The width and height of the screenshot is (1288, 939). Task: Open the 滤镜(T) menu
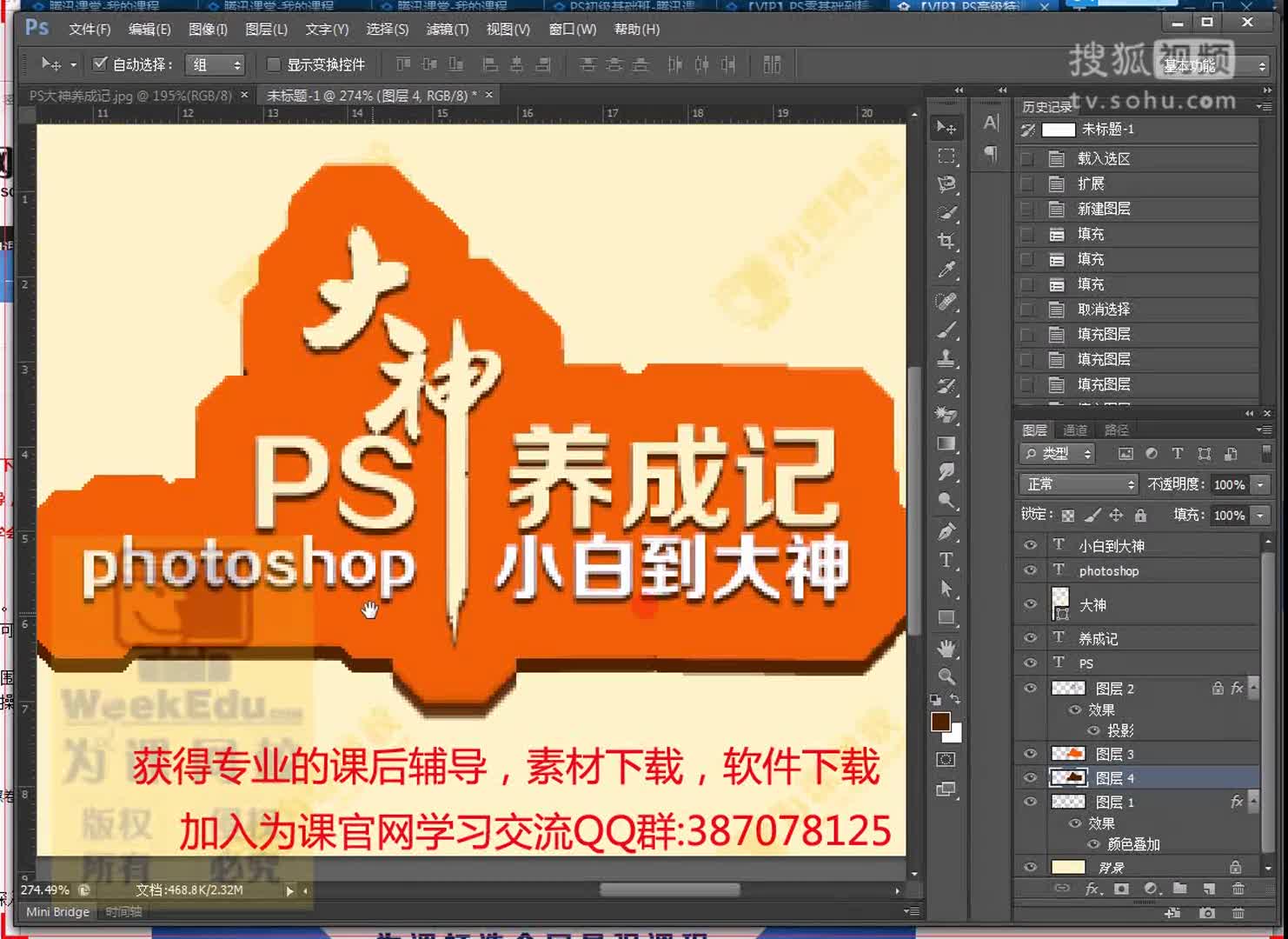click(x=447, y=29)
